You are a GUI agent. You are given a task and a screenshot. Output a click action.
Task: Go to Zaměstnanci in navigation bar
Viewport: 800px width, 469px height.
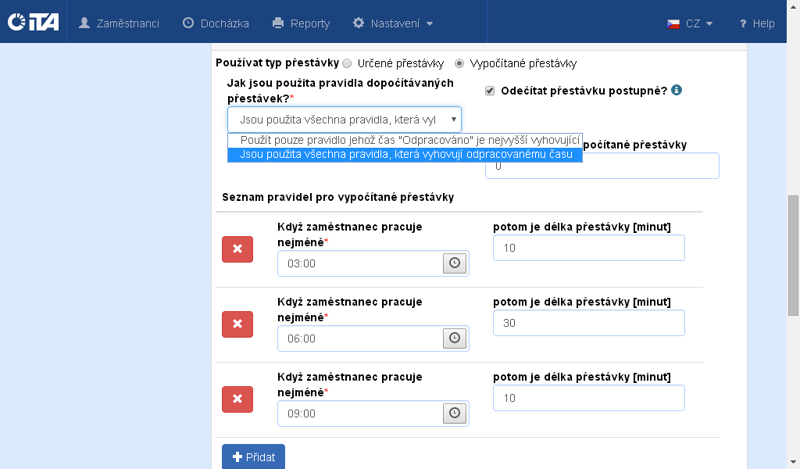point(119,22)
